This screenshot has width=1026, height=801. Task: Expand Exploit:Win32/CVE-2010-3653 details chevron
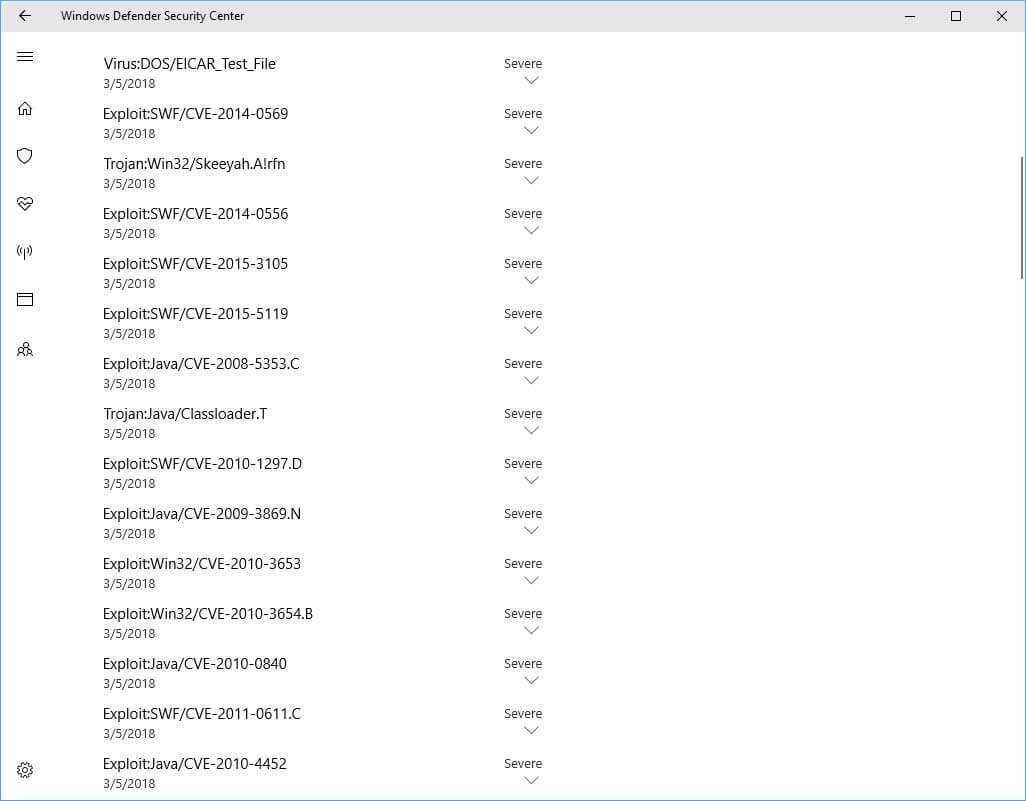click(531, 580)
